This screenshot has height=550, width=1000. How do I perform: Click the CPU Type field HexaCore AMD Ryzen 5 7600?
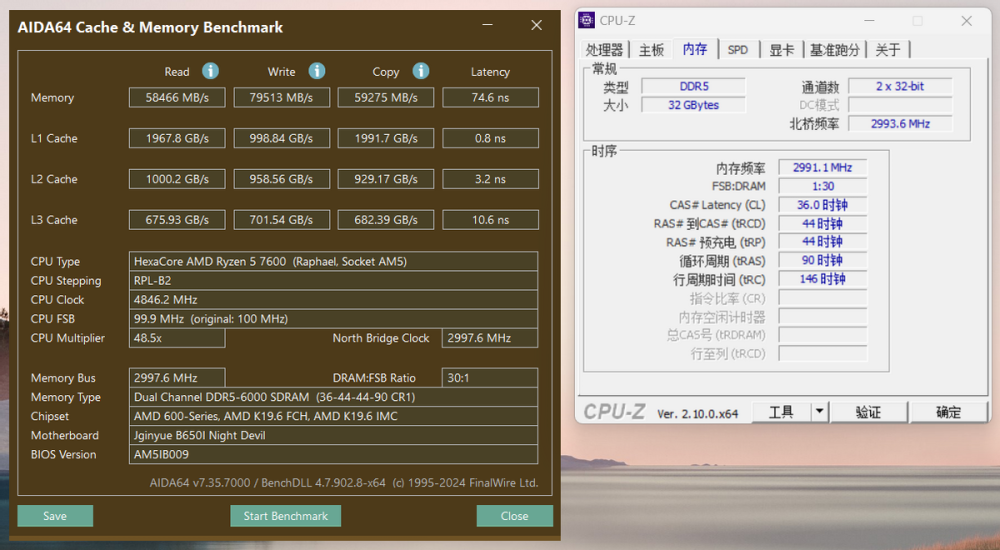pos(334,262)
